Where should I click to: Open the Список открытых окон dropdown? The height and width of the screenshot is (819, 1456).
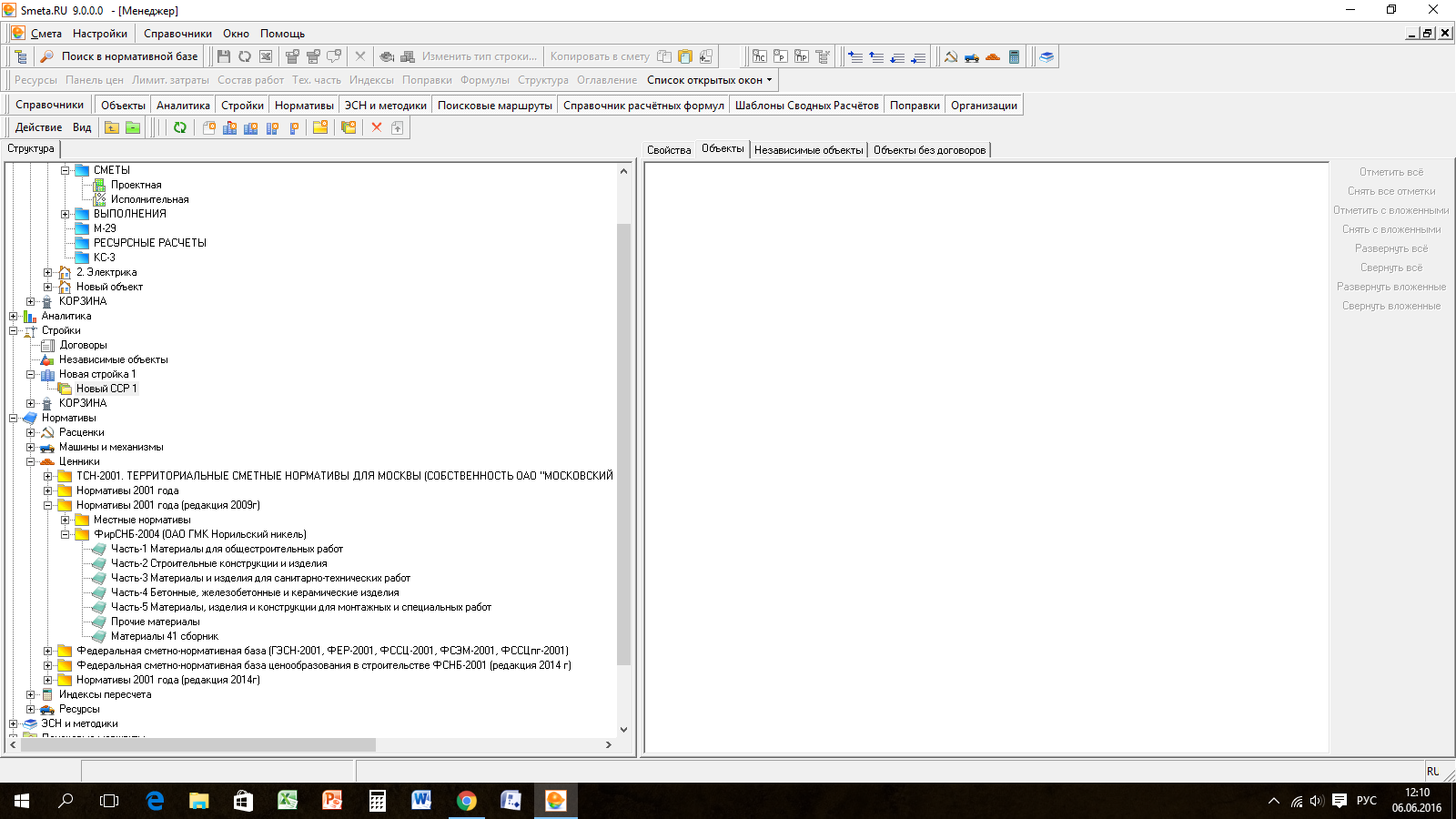tap(709, 80)
